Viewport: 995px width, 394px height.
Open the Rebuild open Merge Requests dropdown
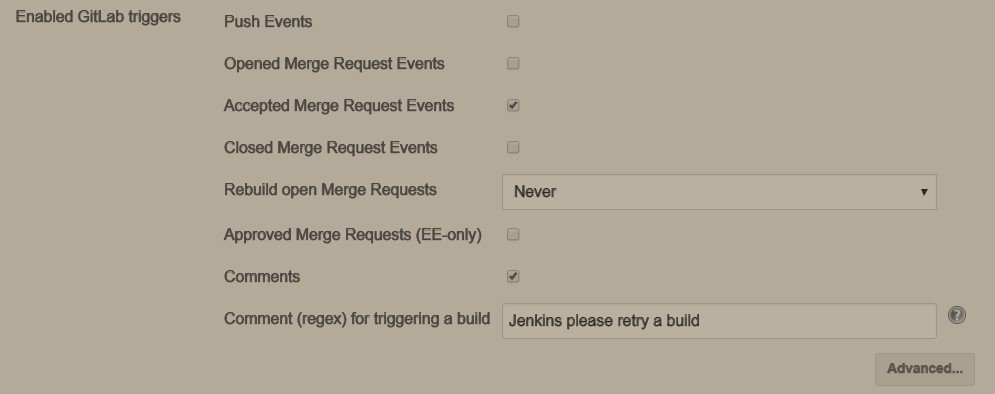coord(719,192)
